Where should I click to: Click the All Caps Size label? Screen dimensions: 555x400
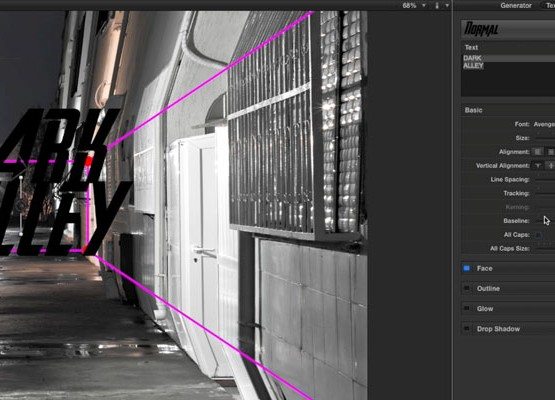(x=510, y=249)
